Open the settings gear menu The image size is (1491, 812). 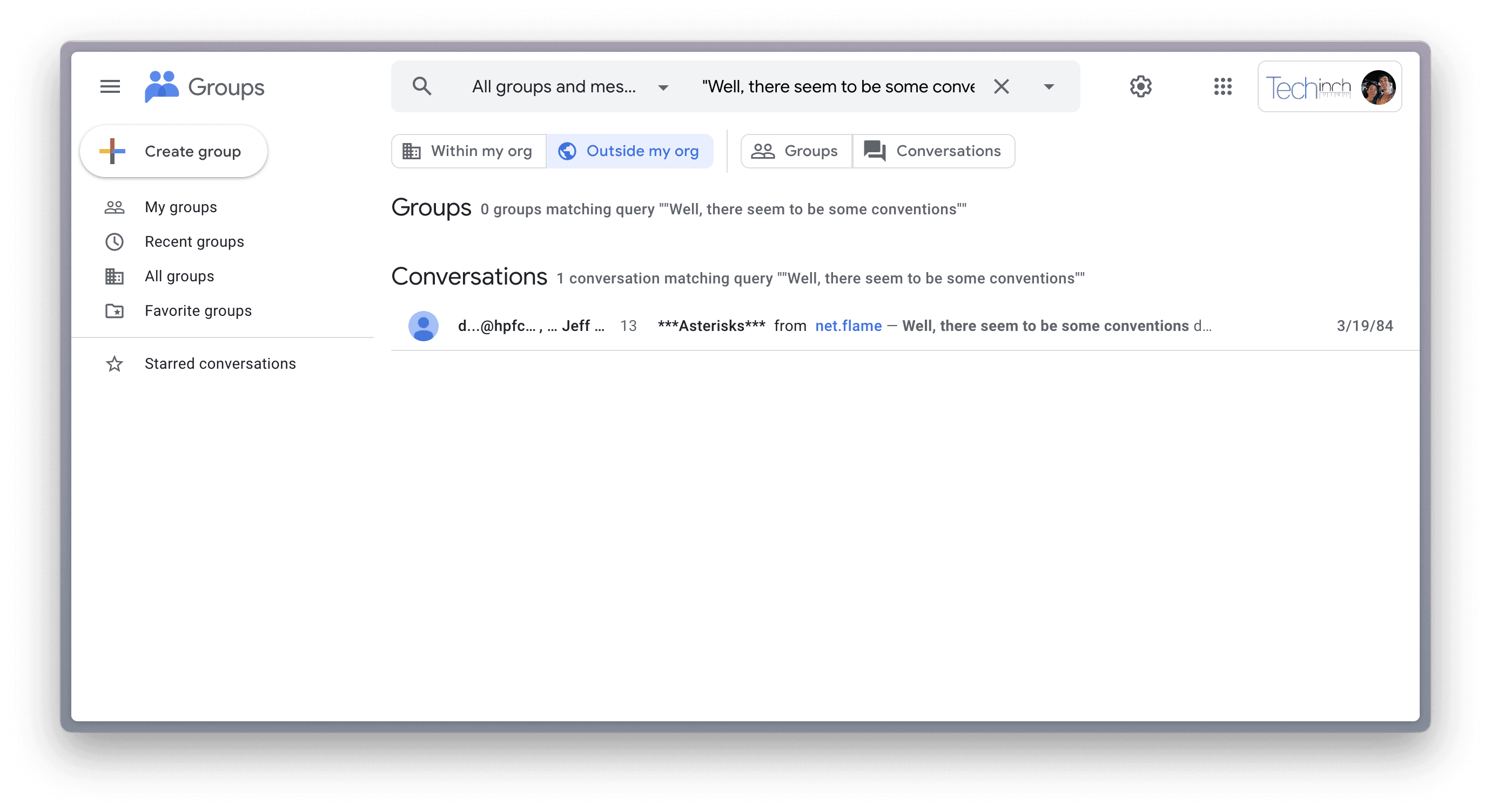point(1140,87)
